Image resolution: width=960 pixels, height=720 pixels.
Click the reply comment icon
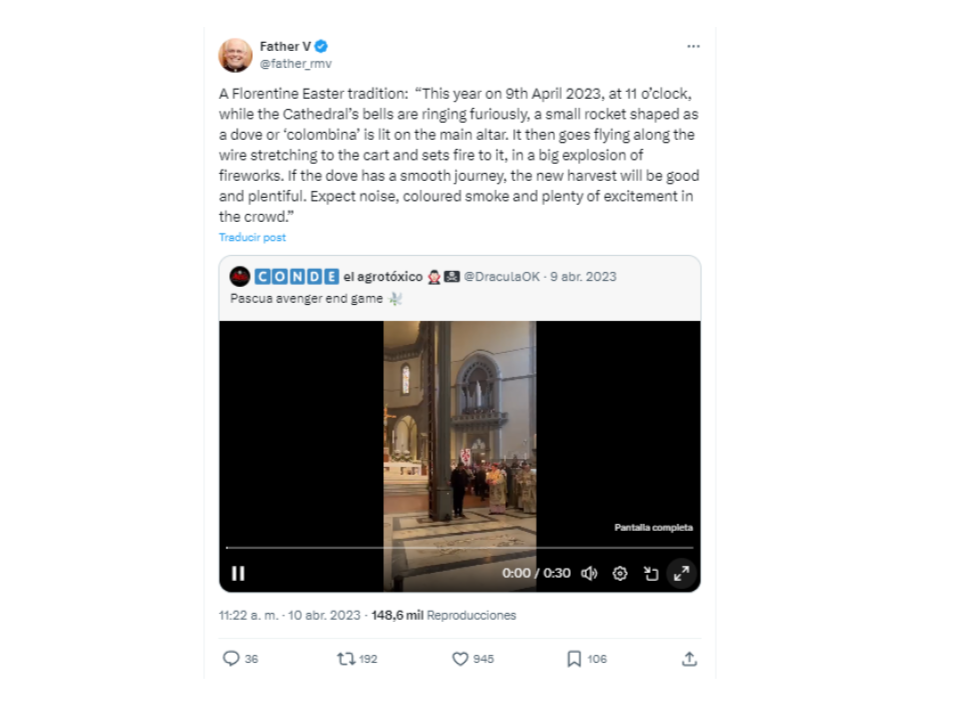pyautogui.click(x=231, y=658)
